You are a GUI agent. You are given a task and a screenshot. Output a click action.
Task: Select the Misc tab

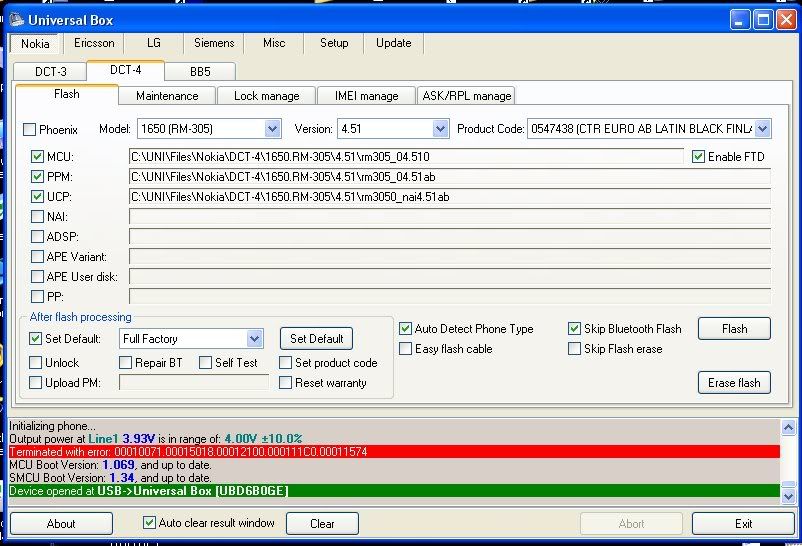coord(274,43)
